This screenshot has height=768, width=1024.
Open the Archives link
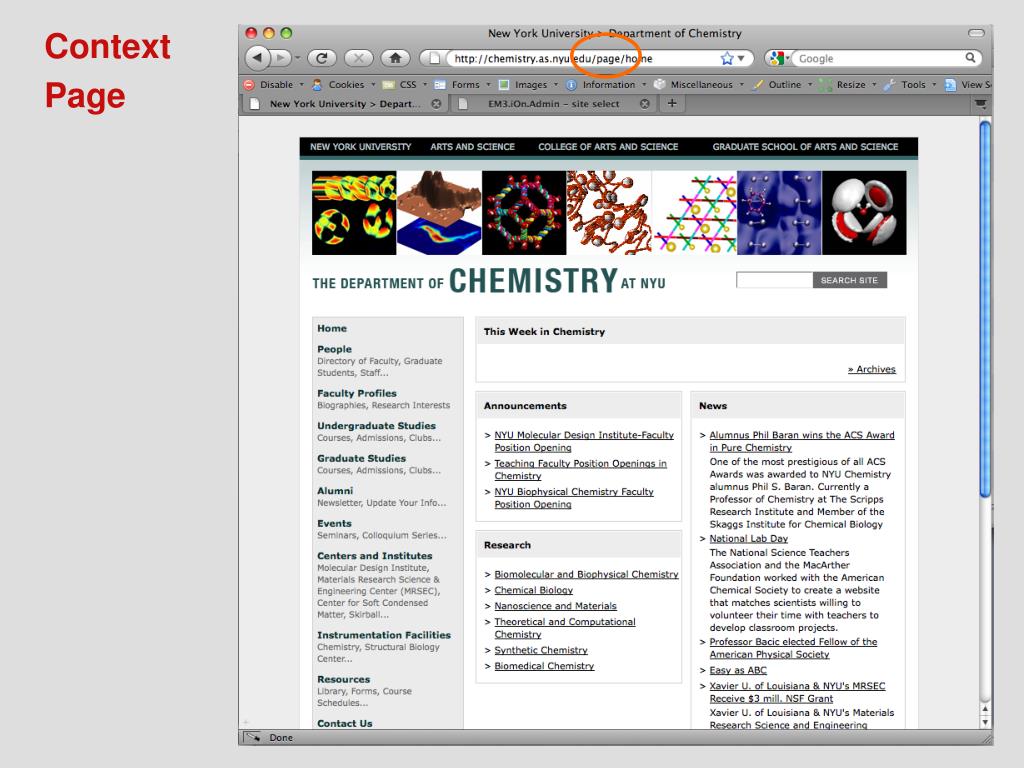(x=872, y=369)
